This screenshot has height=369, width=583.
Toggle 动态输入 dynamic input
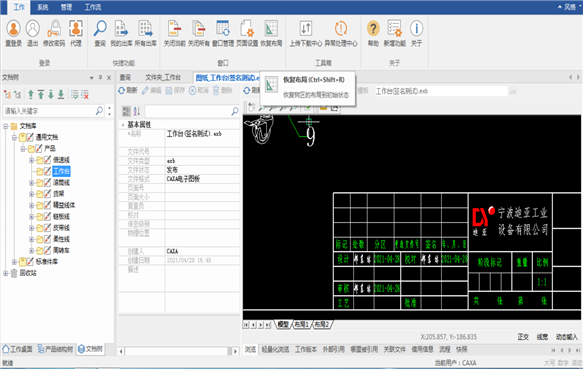coord(567,337)
